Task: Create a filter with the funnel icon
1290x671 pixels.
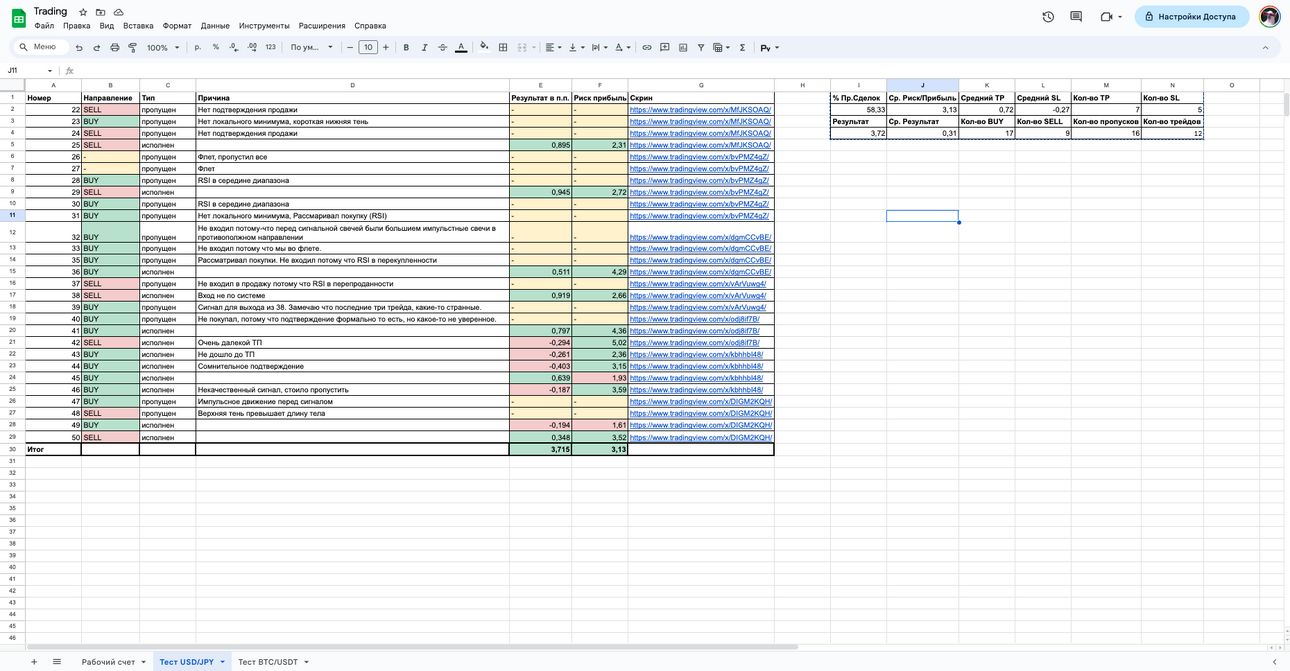Action: pos(701,47)
